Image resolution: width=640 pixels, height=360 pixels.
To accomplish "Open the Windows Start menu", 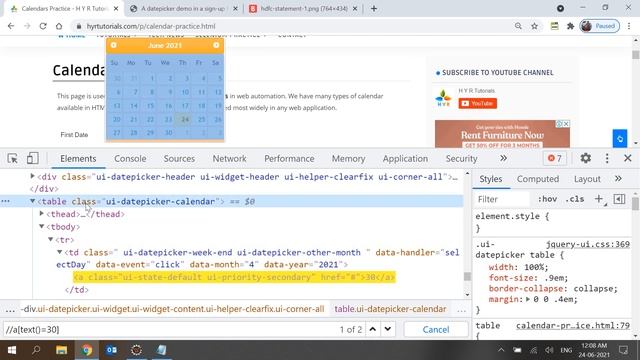I will coord(12,350).
